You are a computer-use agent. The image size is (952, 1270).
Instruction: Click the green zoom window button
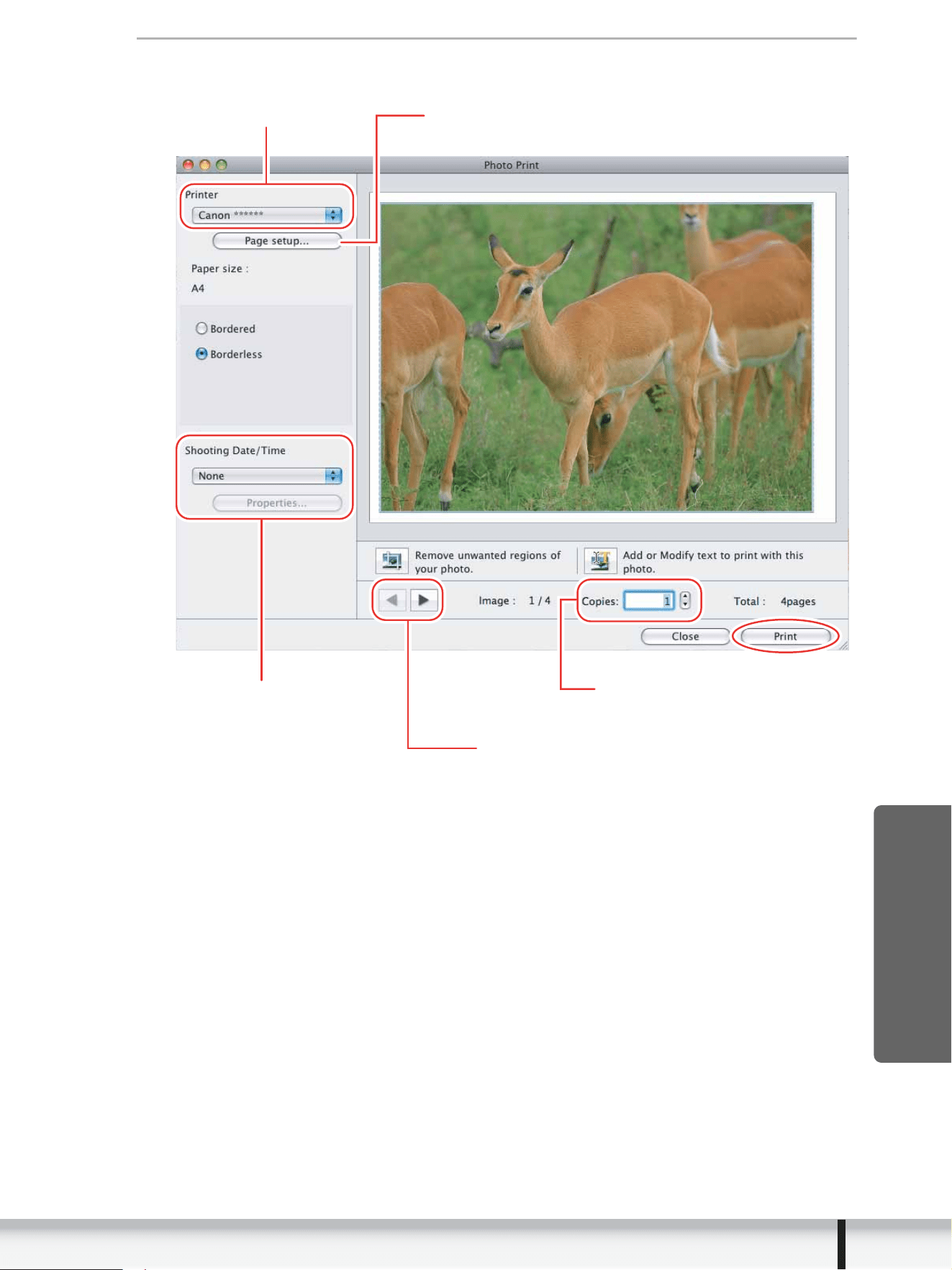click(222, 165)
